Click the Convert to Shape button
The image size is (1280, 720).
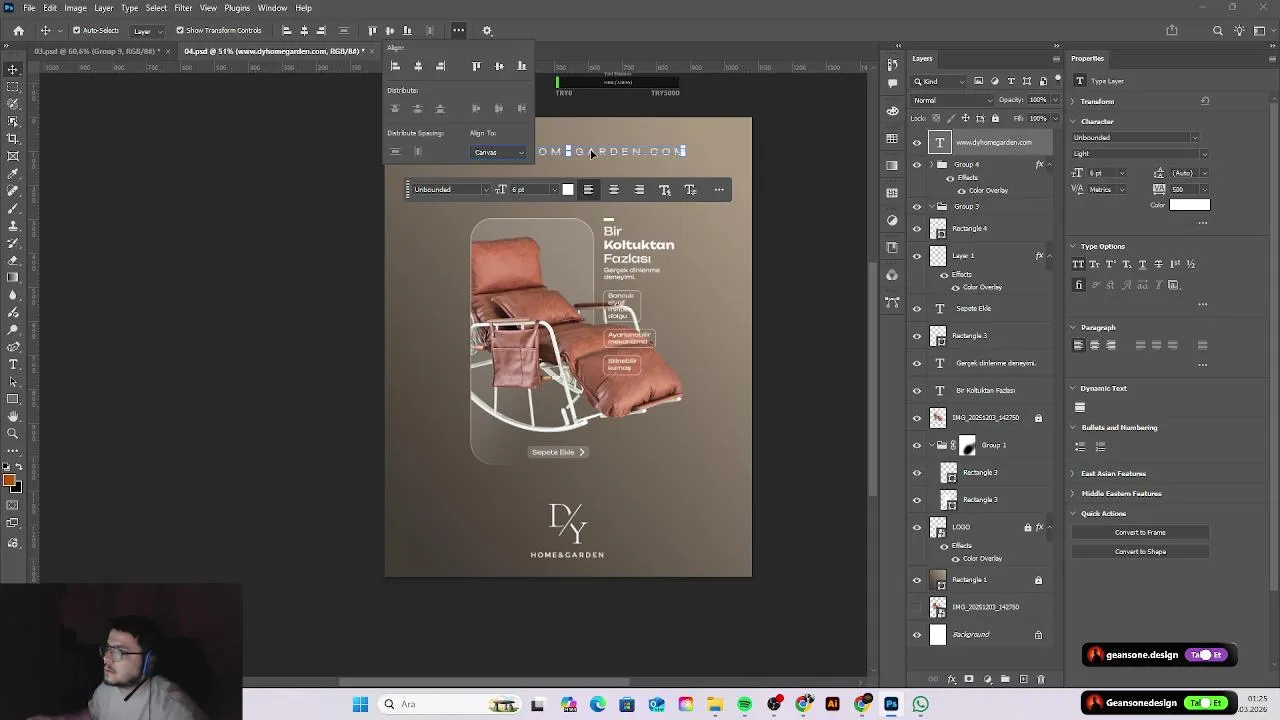click(x=1140, y=552)
